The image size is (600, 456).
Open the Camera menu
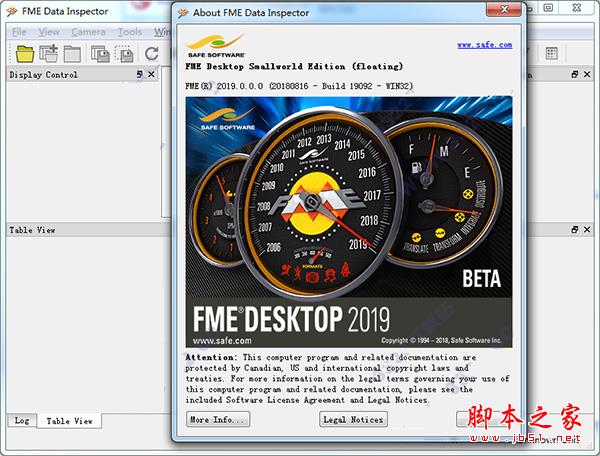click(x=88, y=32)
